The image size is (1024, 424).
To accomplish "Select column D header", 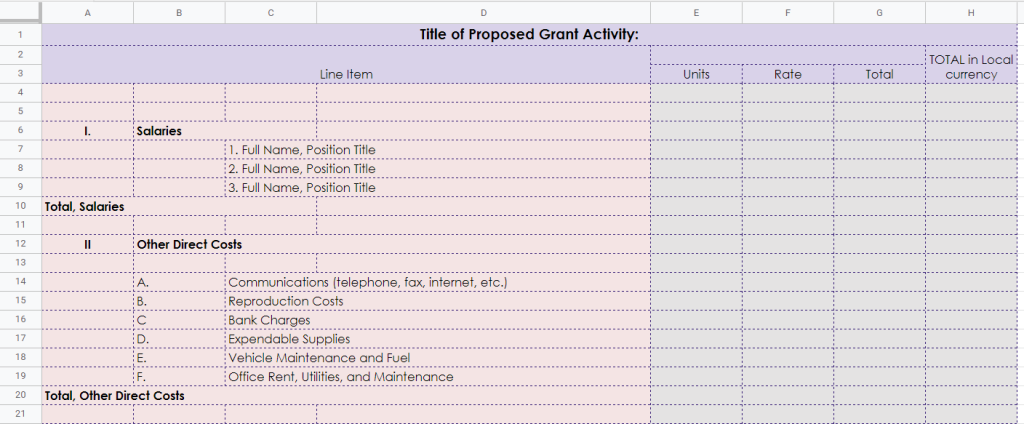I will [483, 12].
